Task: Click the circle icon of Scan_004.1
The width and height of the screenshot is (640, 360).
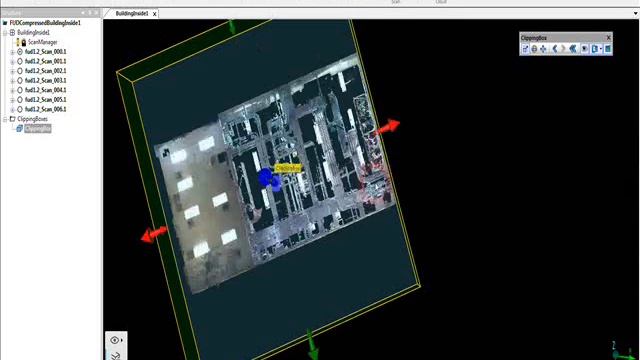Action: click(20, 90)
